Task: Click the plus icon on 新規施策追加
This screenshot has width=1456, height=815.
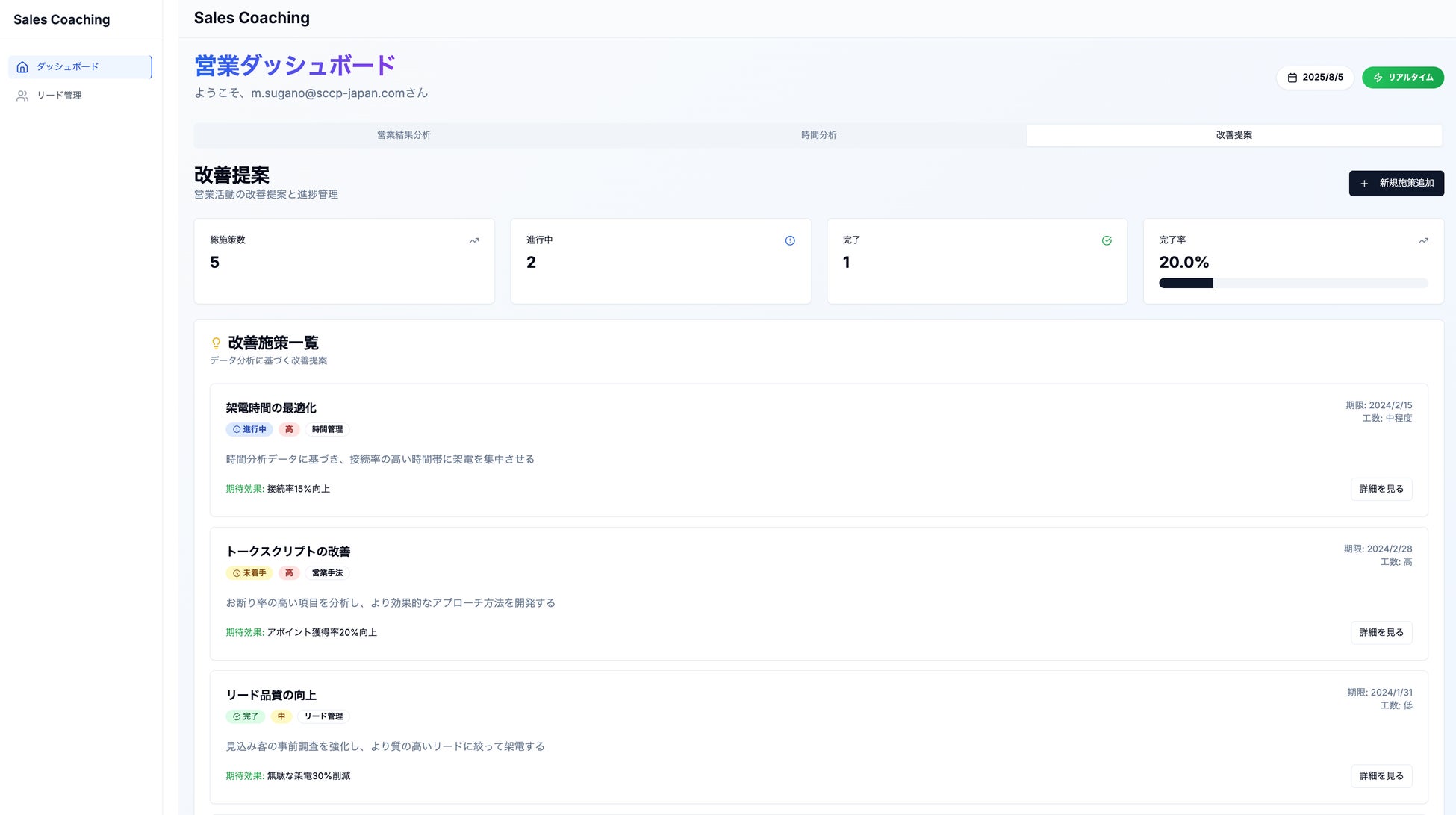Action: pyautogui.click(x=1364, y=184)
